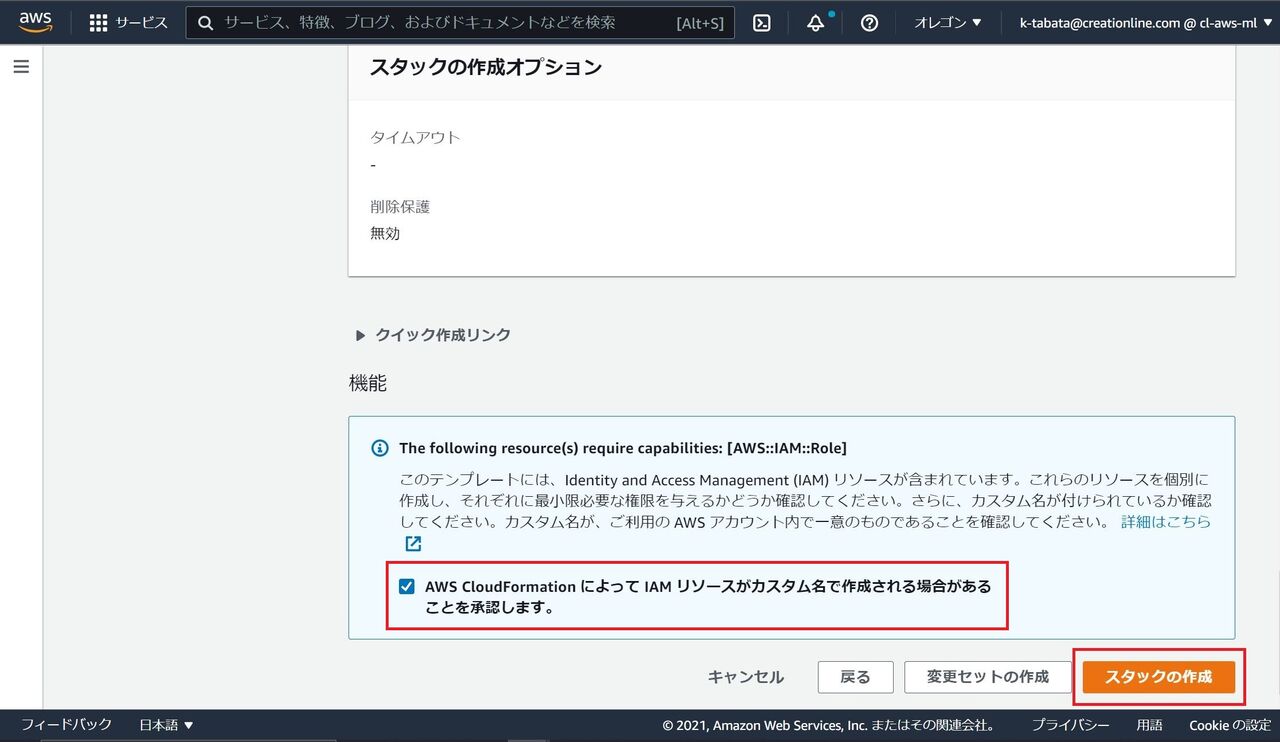1280x742 pixels.
Task: Open the 詳細はこちら link
Action: 1166,522
